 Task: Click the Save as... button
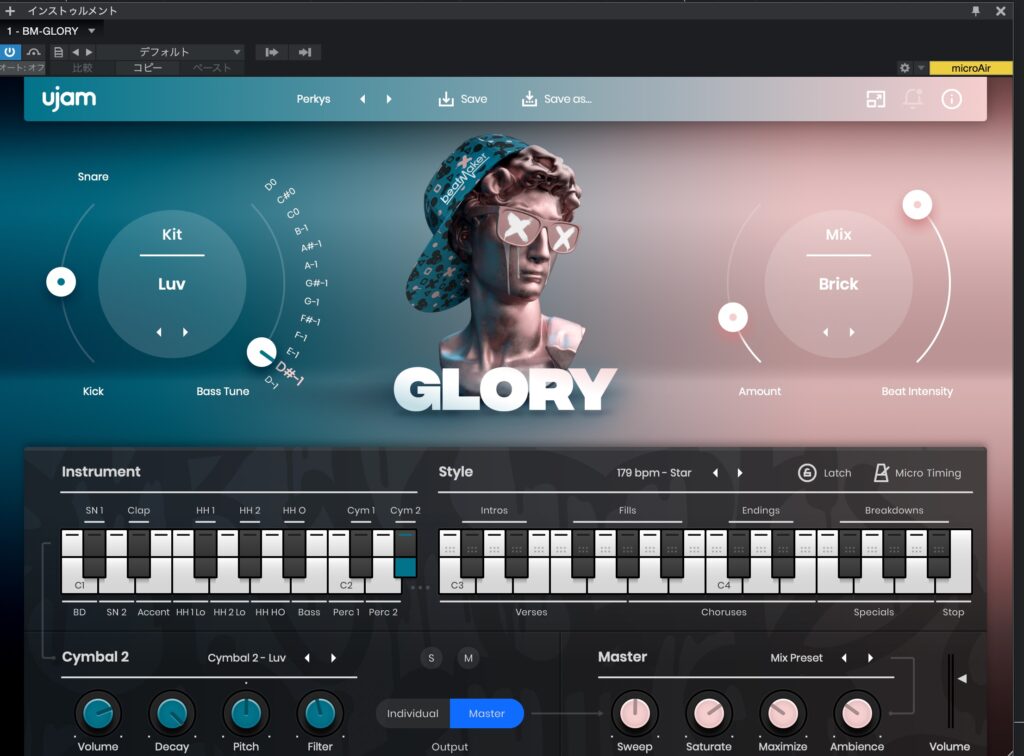tap(556, 99)
